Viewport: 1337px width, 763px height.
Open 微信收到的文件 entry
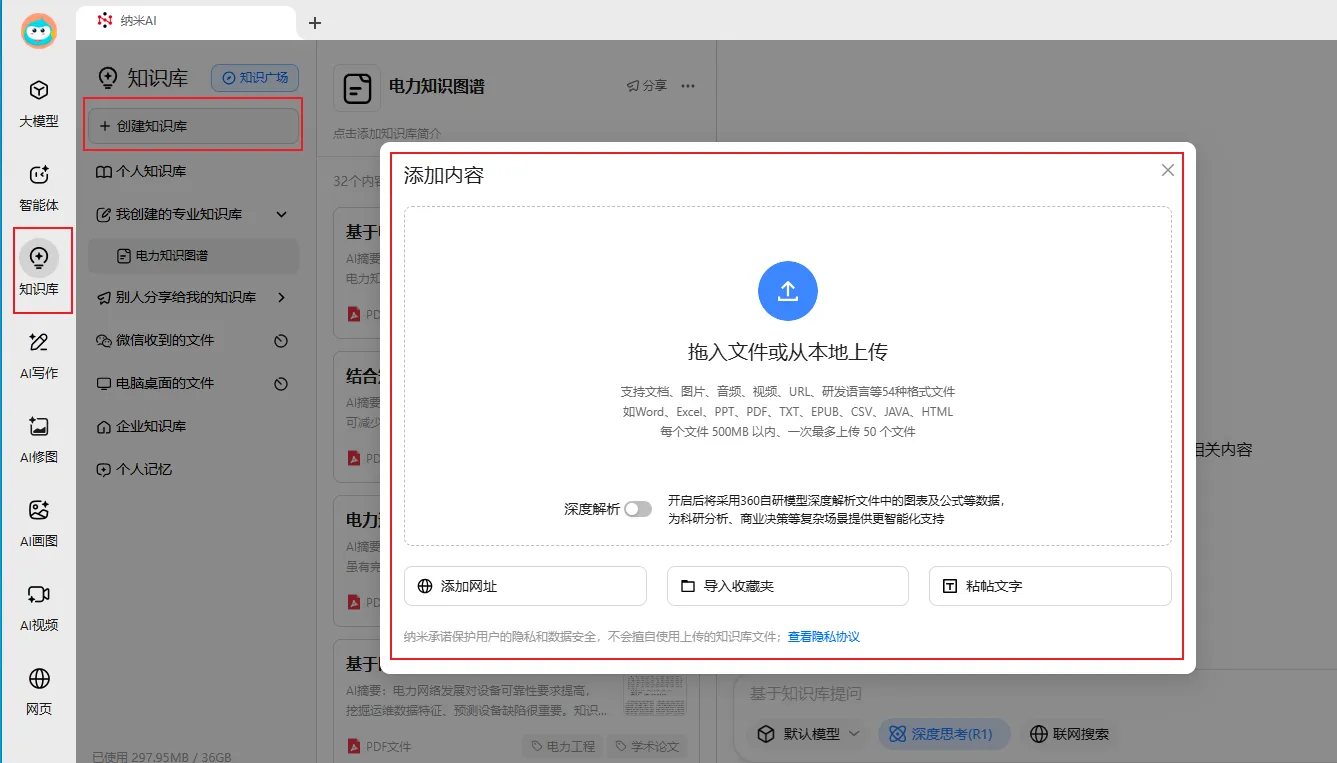[x=165, y=340]
